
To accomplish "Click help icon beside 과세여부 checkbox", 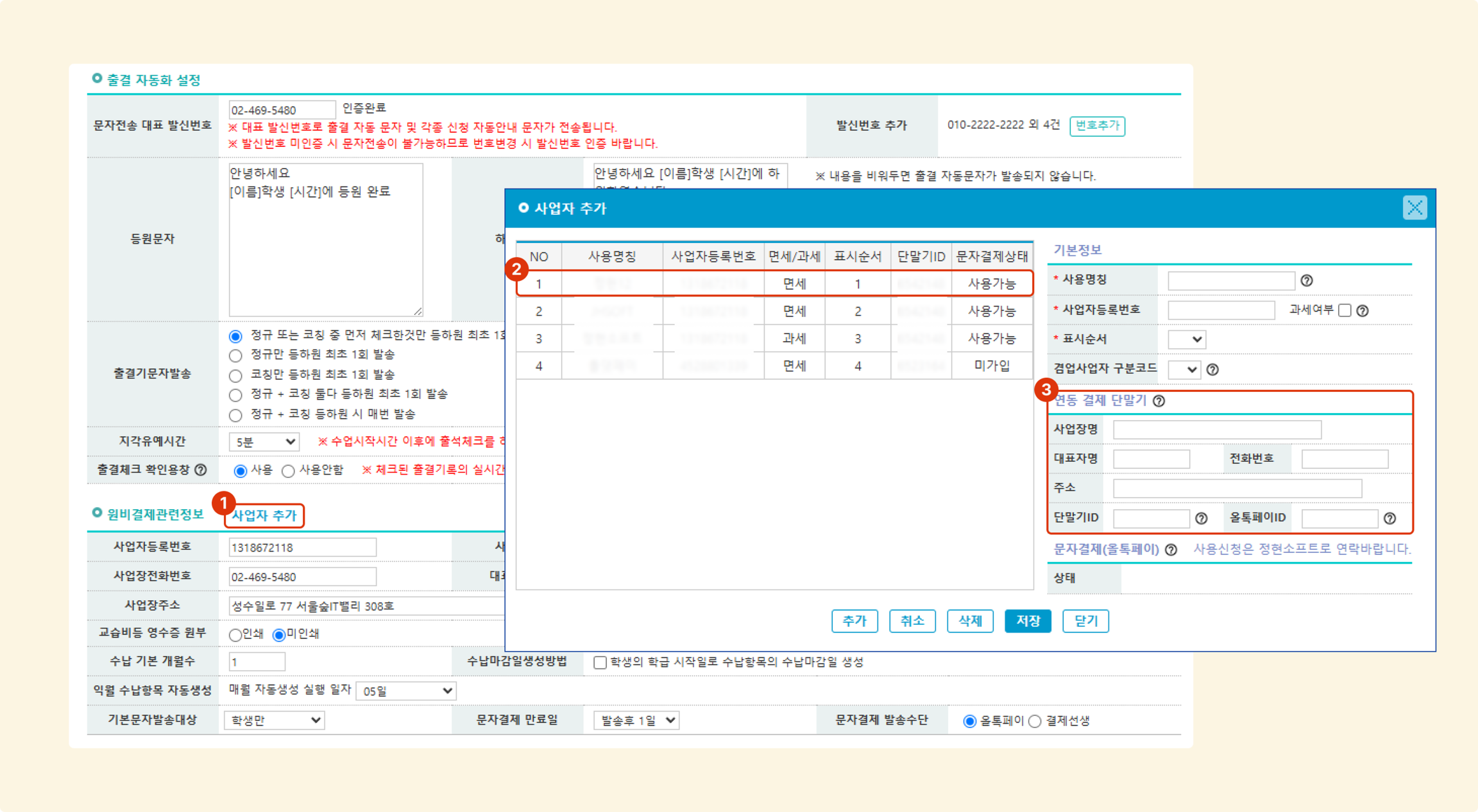I will tap(1362, 310).
